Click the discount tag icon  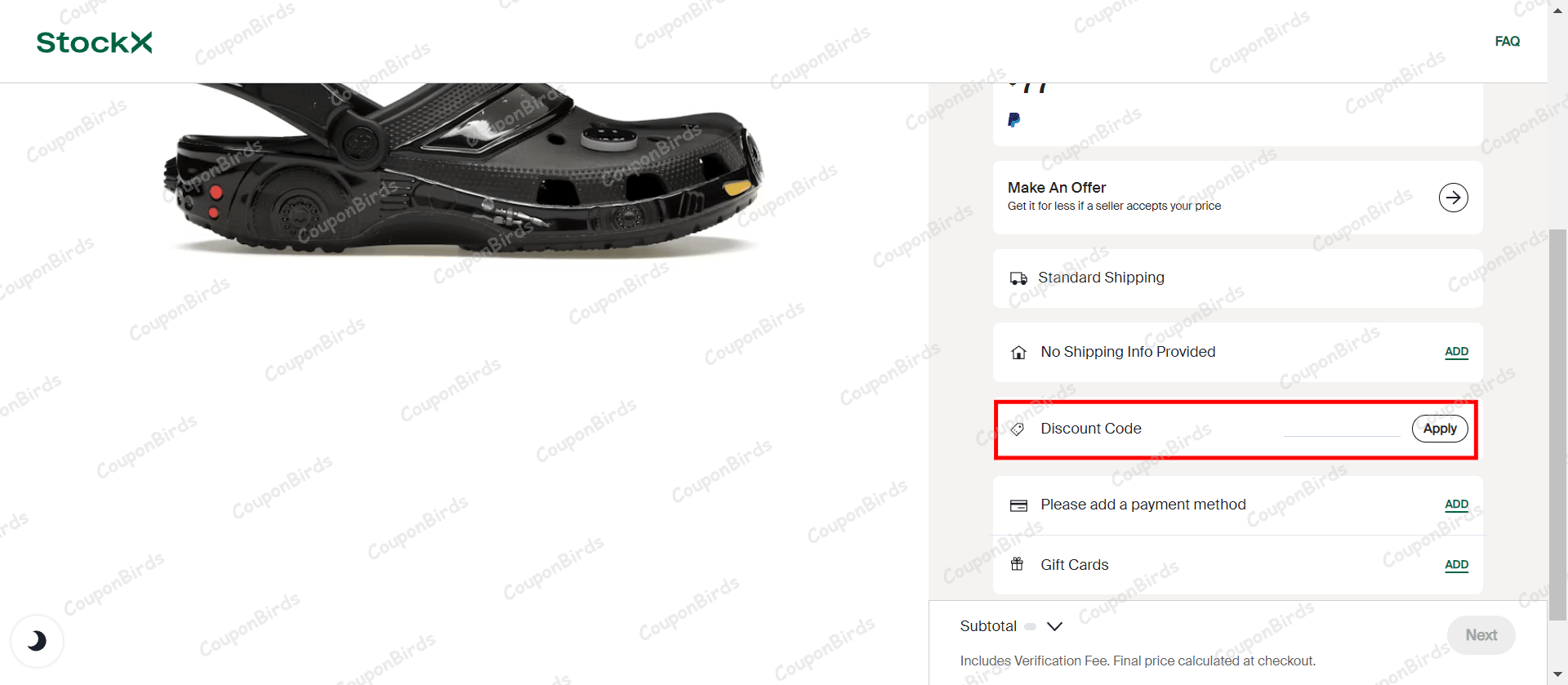(x=1017, y=429)
